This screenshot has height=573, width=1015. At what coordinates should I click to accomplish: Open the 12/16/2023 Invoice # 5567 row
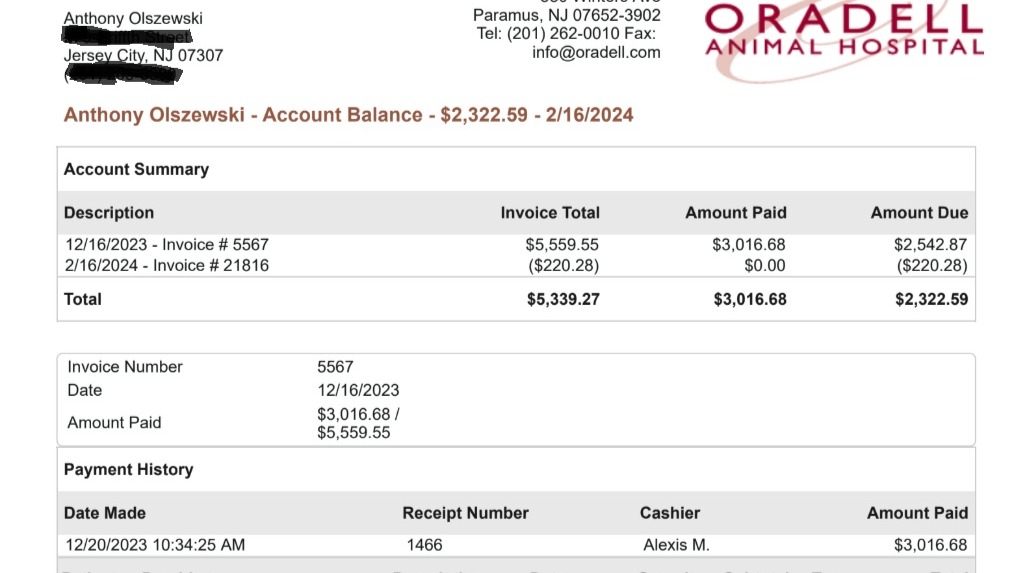[x=167, y=244]
